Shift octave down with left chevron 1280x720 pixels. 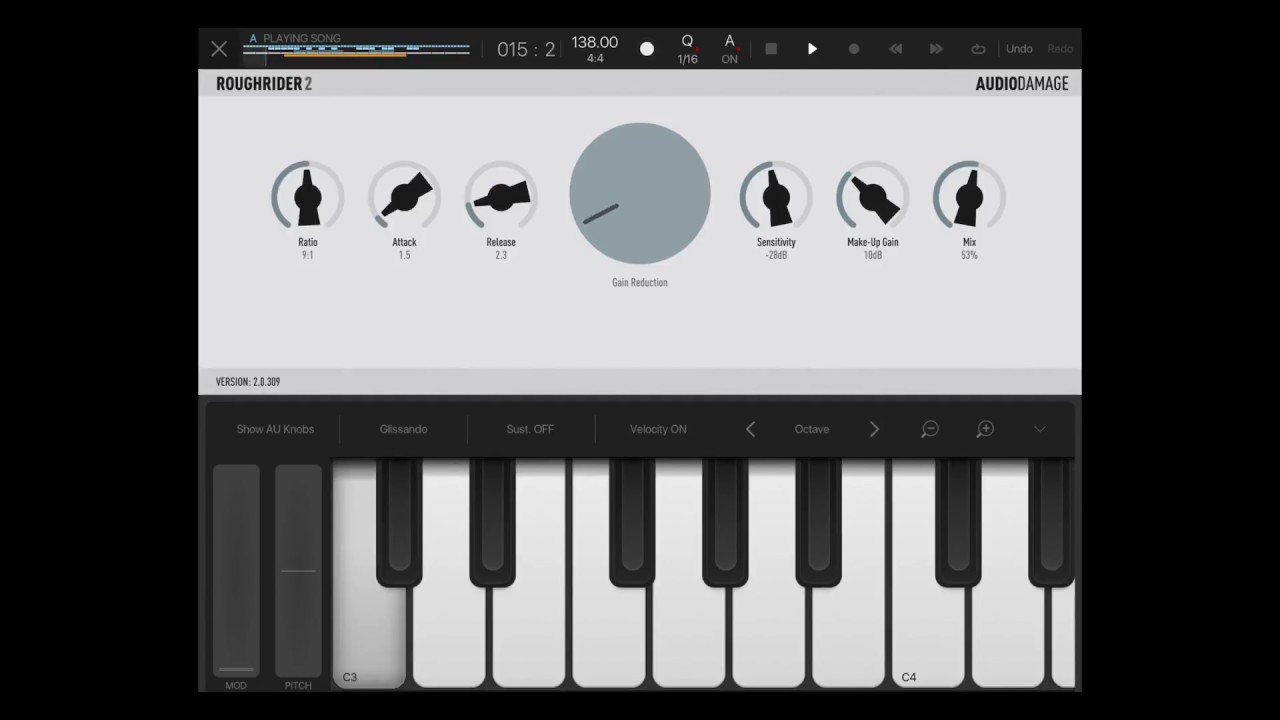tap(750, 429)
